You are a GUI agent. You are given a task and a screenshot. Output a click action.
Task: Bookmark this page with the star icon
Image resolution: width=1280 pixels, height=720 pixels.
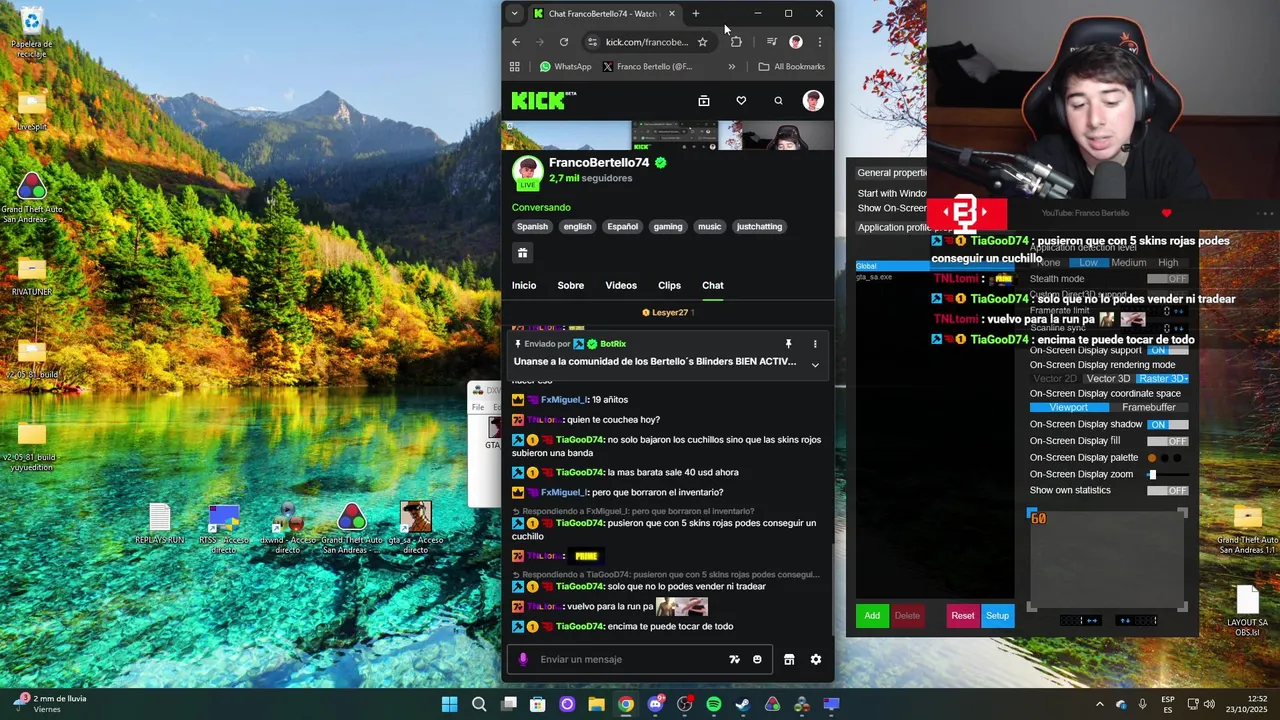(702, 42)
